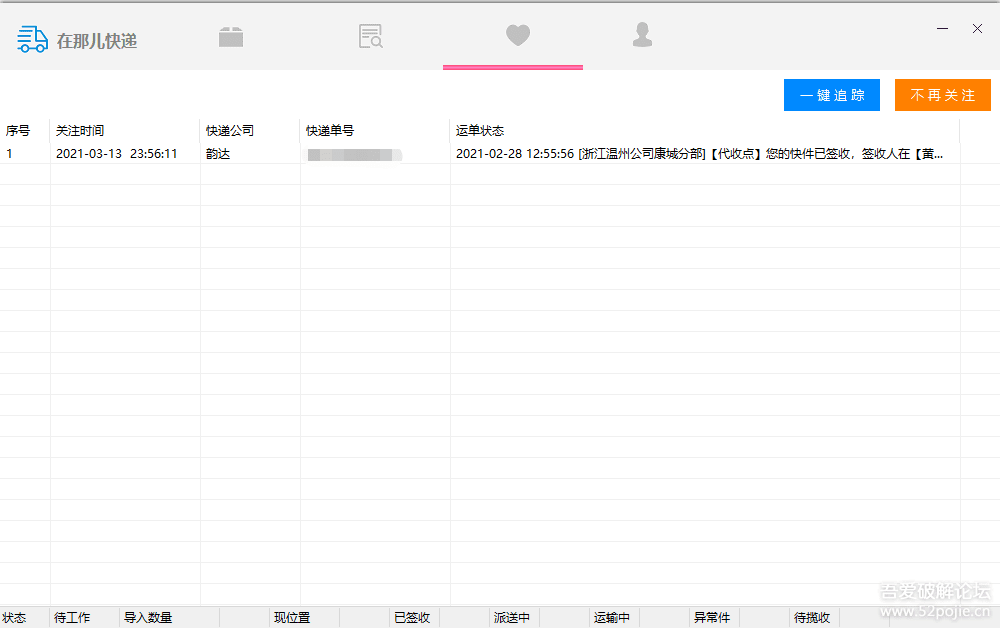Click the truck logo icon beside 在那儿快递
Screen dimensions: 1000x628
pyautogui.click(x=31, y=40)
